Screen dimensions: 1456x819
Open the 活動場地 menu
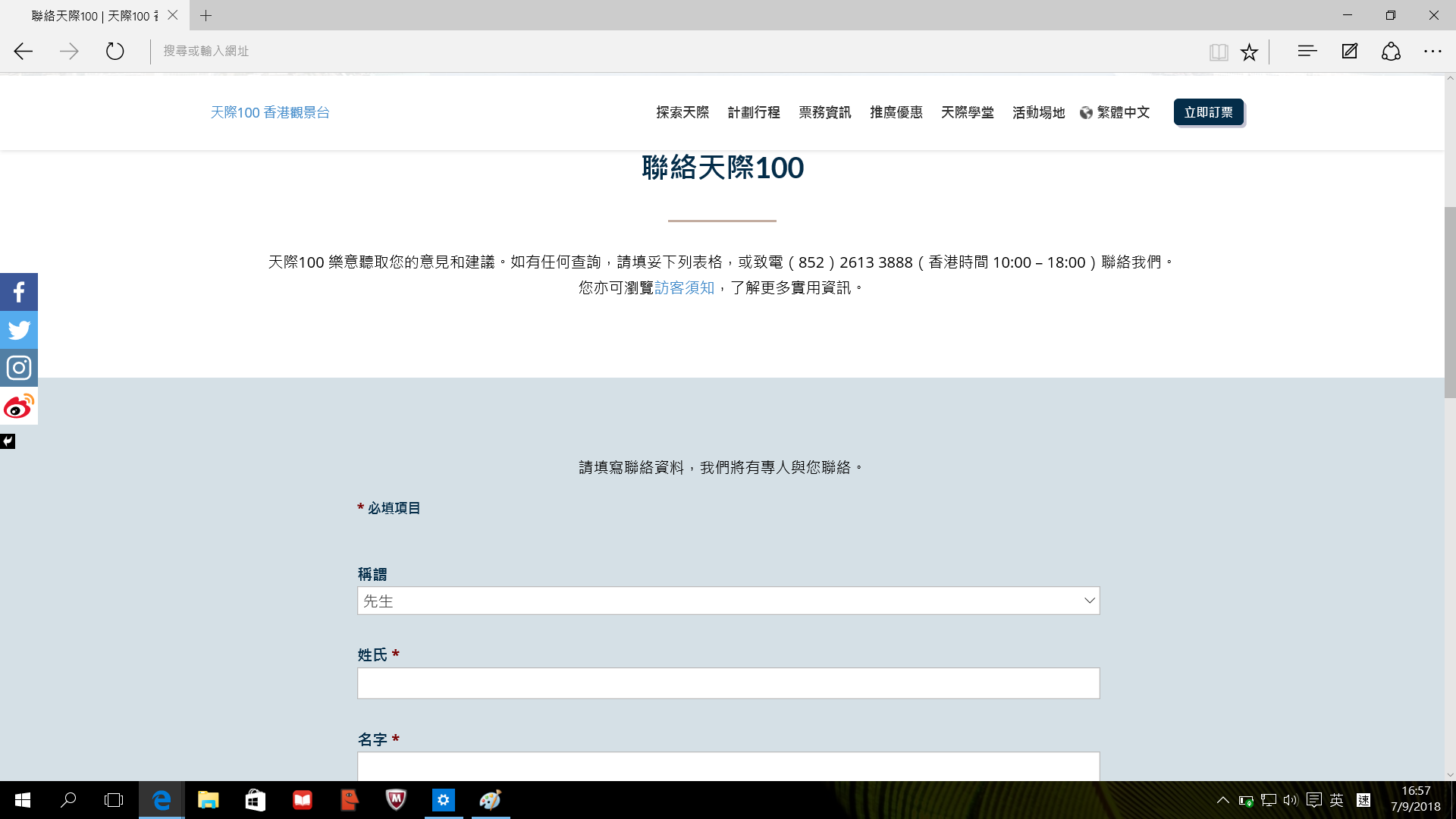(1039, 112)
